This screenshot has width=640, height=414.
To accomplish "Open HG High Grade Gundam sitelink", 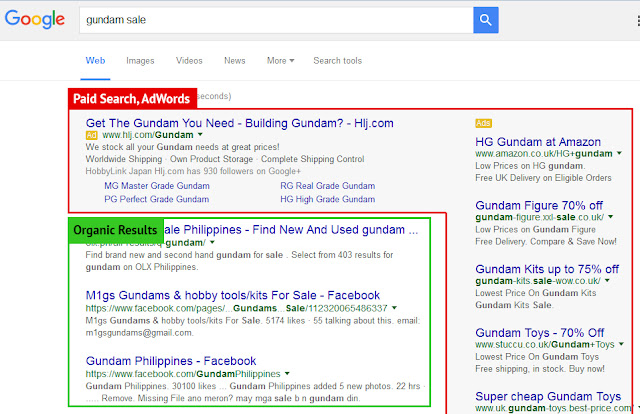I will coord(327,199).
